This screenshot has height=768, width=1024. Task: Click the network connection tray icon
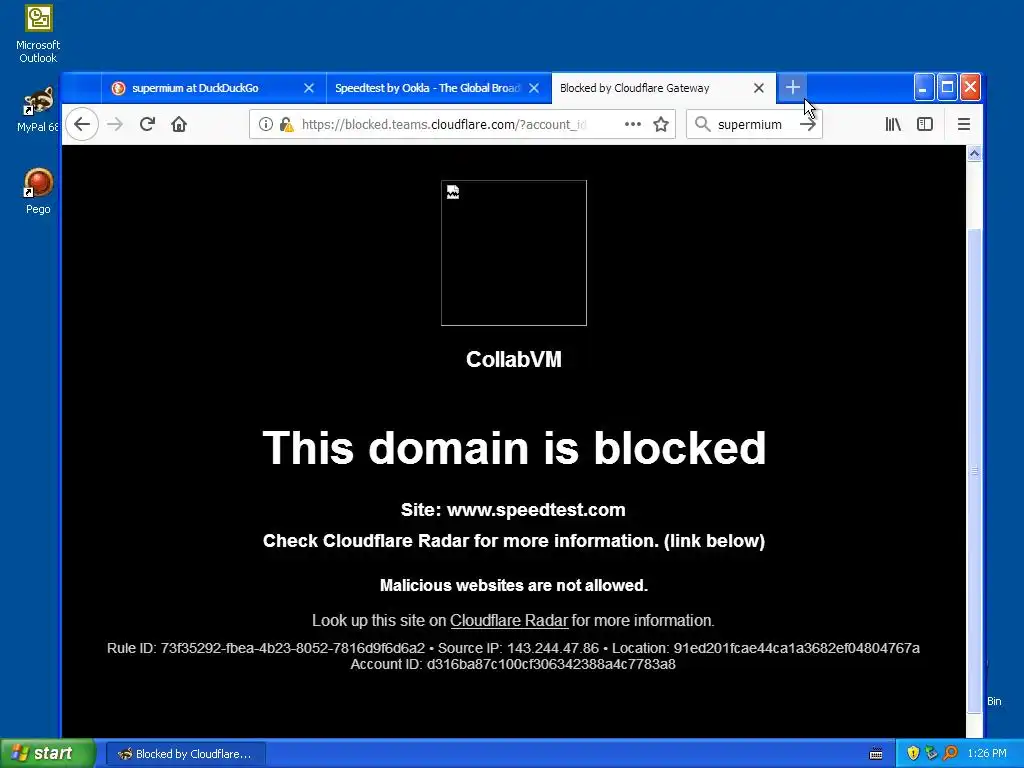coord(931,754)
